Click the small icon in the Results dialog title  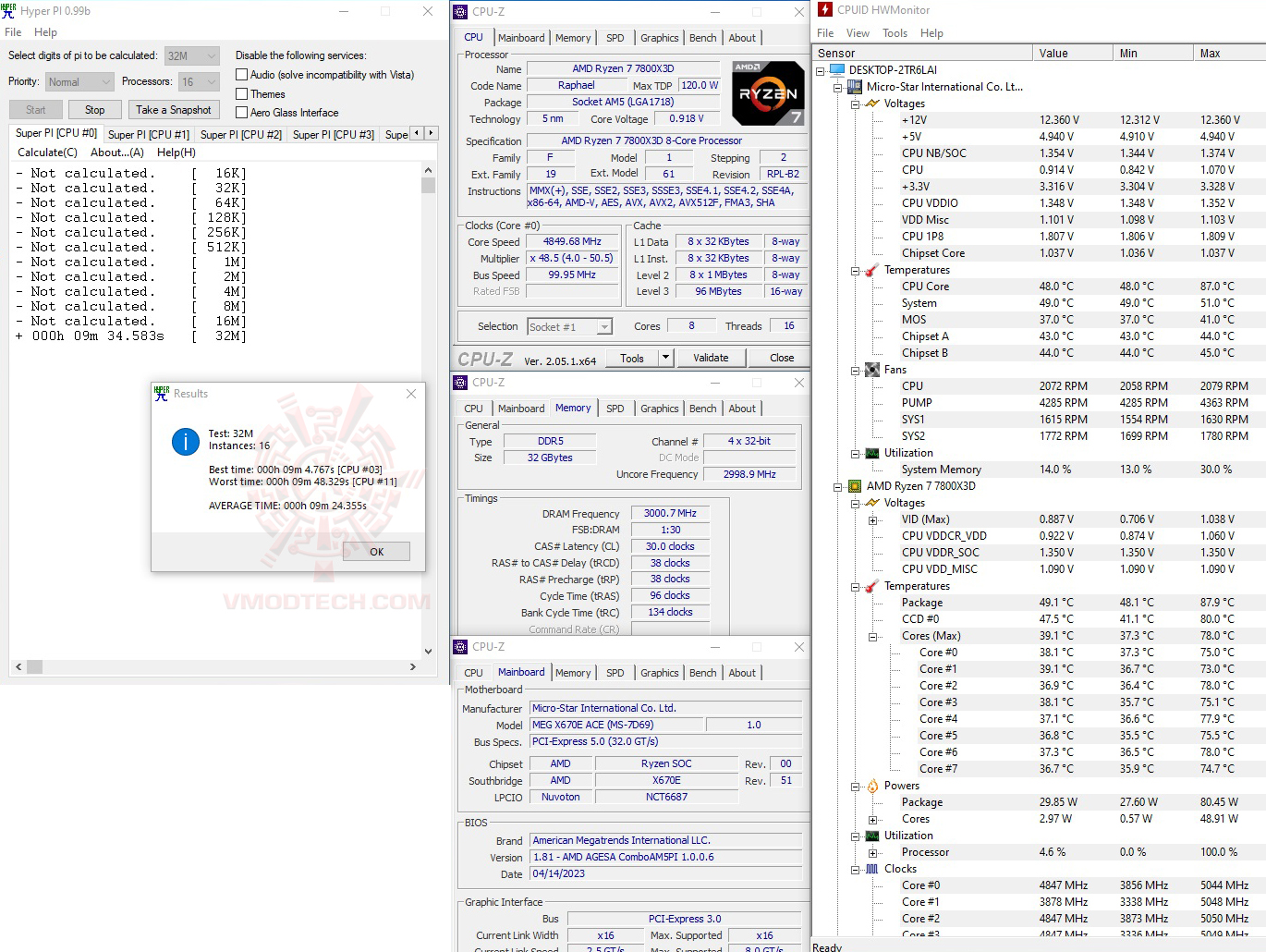click(162, 393)
